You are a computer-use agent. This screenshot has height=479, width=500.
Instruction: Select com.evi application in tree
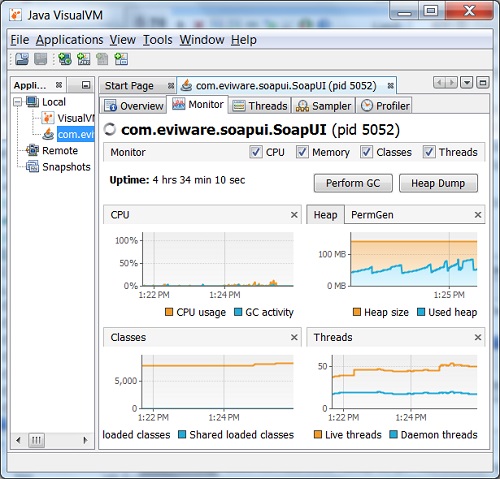[76, 134]
